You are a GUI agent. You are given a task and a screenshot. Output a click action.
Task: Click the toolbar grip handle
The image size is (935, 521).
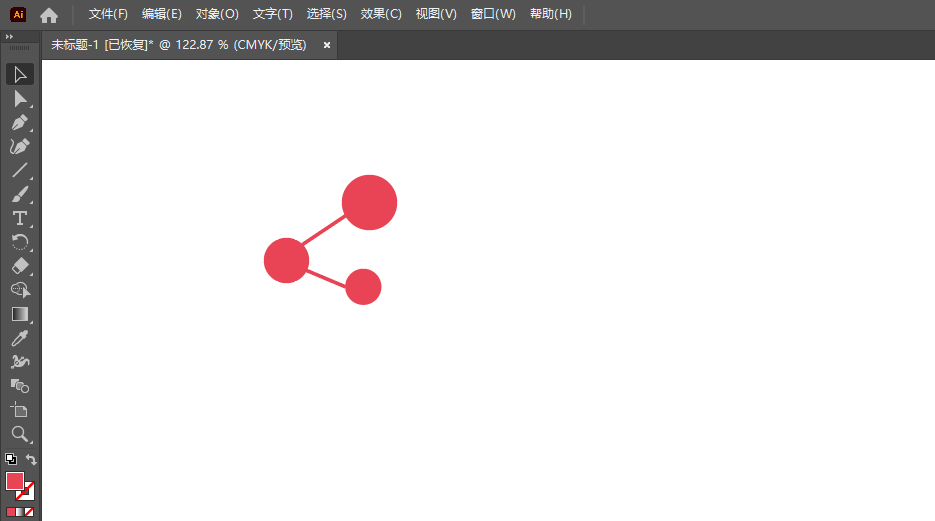click(19, 48)
